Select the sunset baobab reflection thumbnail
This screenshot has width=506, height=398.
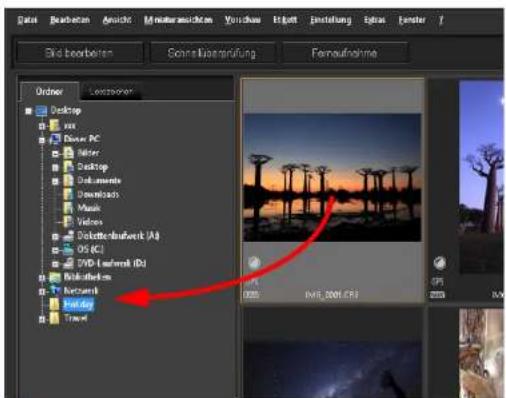[x=332, y=177]
